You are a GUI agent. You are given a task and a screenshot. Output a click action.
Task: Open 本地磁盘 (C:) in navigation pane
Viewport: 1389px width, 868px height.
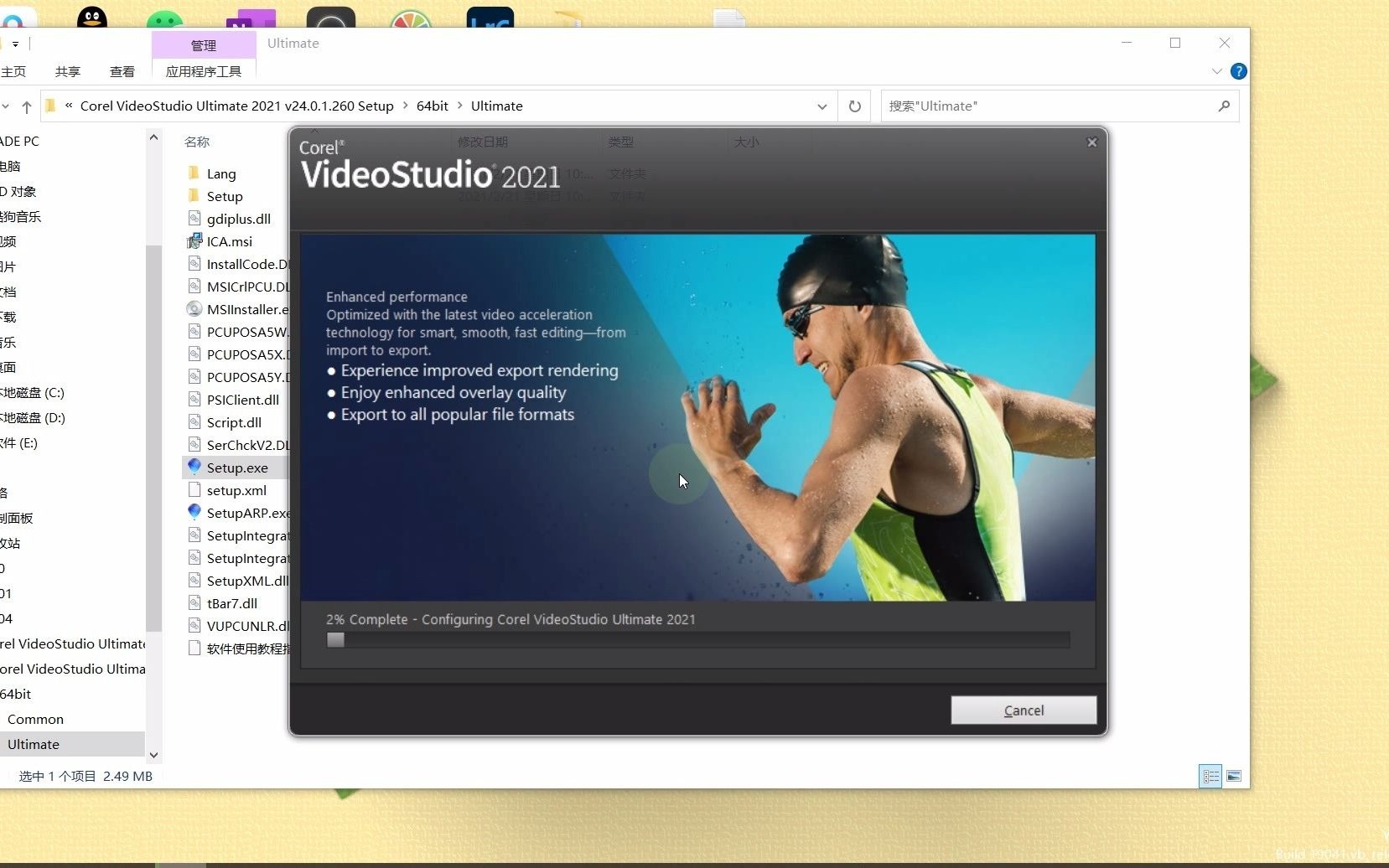tap(32, 392)
